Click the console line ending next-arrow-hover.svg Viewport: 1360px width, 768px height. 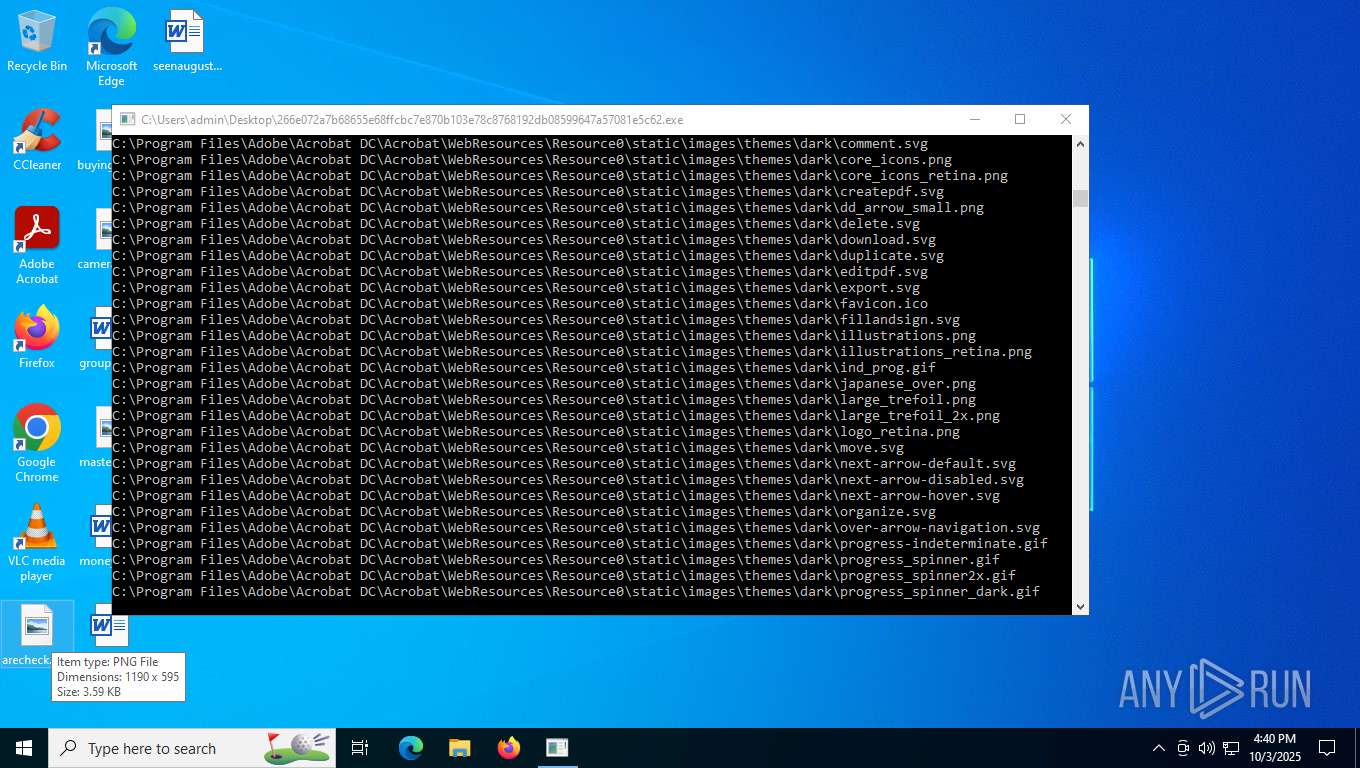pos(556,496)
